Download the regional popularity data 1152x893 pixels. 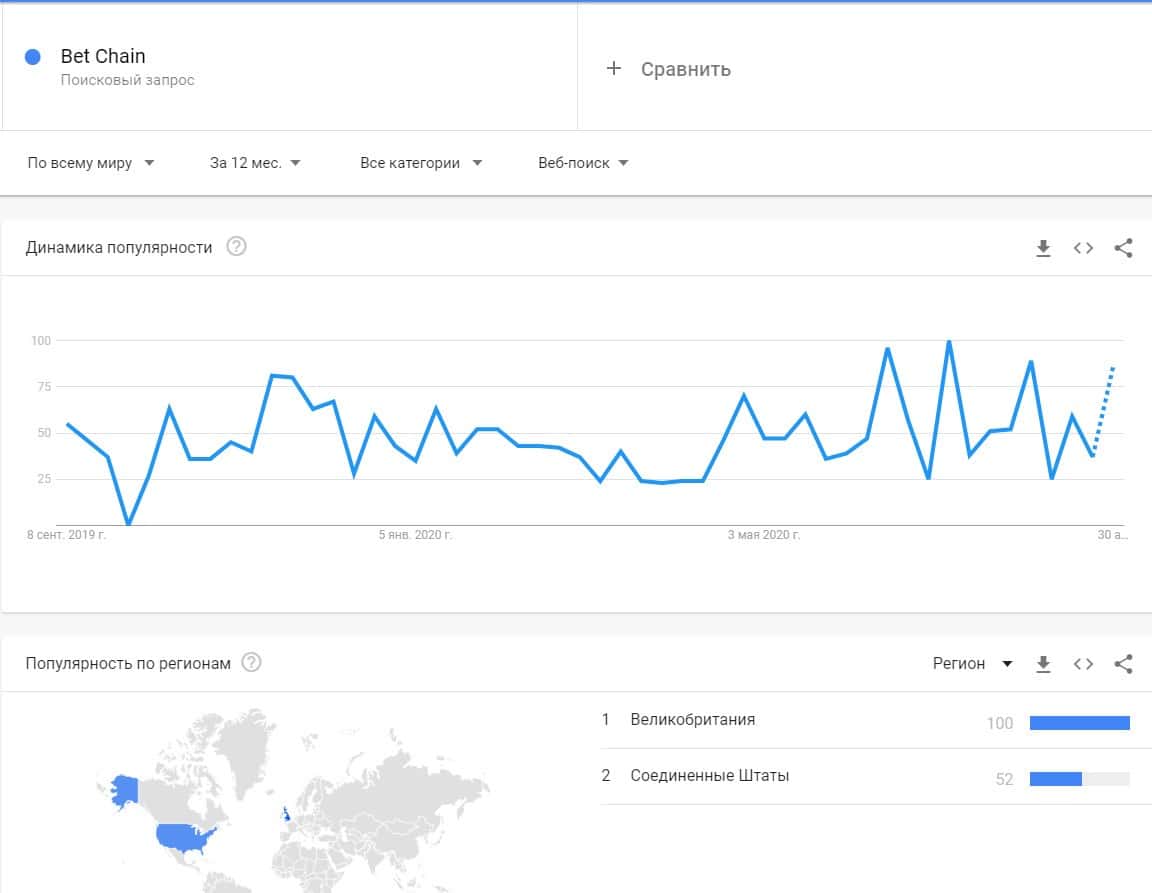click(1043, 664)
